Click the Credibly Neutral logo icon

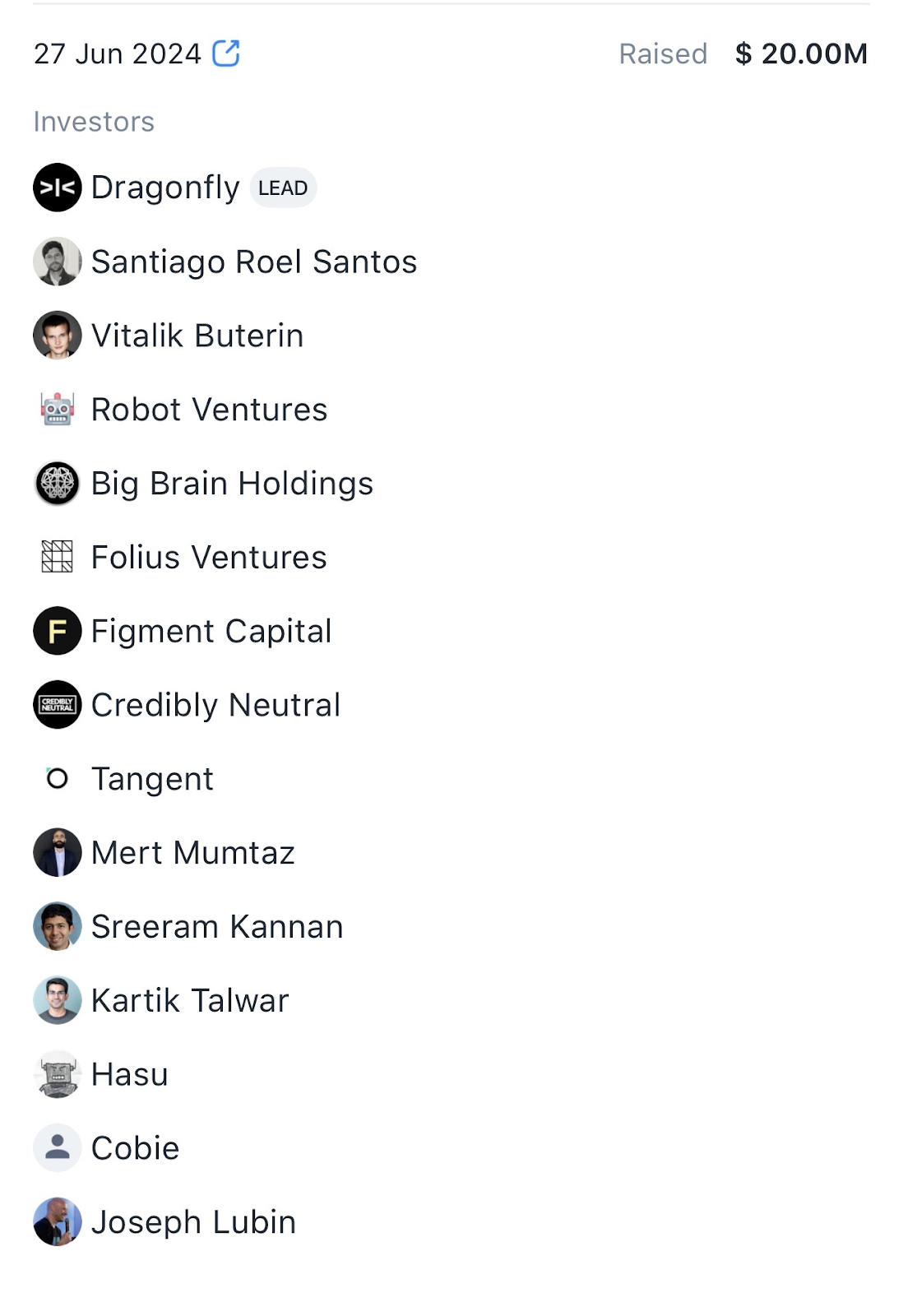[x=58, y=705]
